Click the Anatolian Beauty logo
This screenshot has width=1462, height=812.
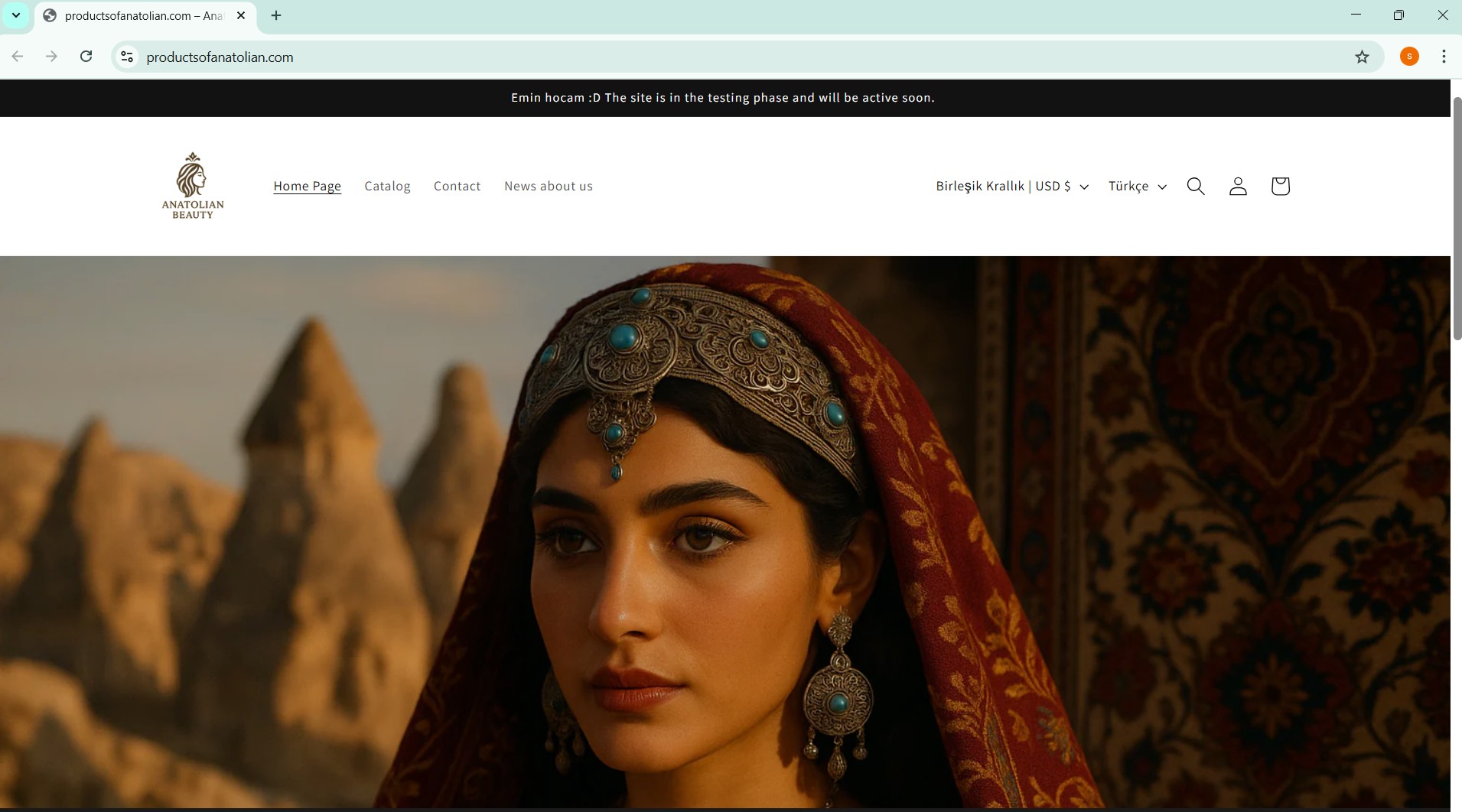(192, 185)
